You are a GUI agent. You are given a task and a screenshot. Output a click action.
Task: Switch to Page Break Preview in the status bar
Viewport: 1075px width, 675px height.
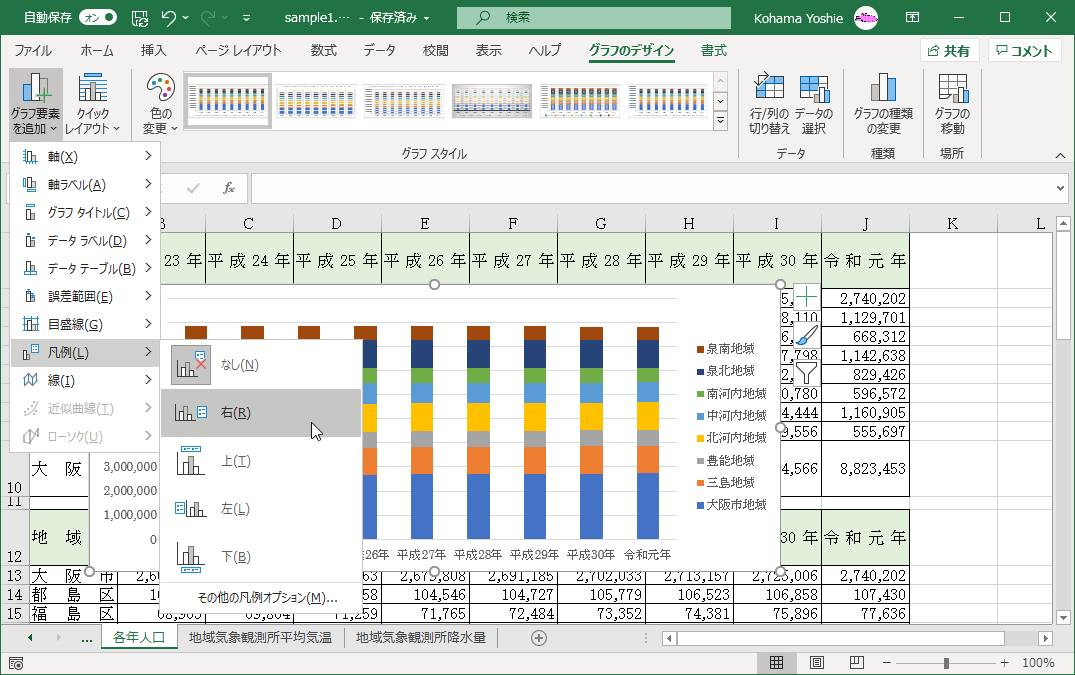tap(856, 663)
